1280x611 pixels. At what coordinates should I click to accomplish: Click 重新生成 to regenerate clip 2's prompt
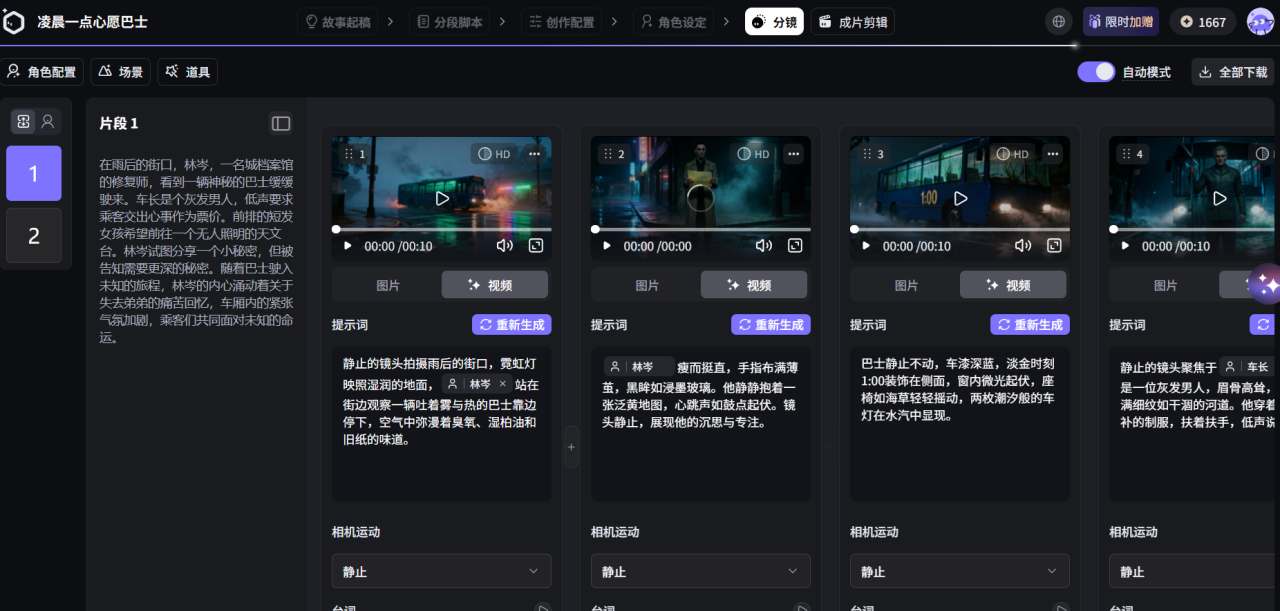tap(770, 324)
